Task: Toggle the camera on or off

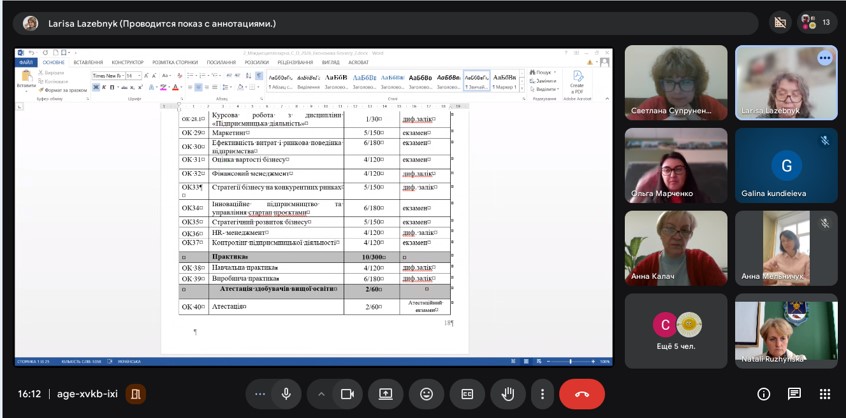Action: (347, 394)
